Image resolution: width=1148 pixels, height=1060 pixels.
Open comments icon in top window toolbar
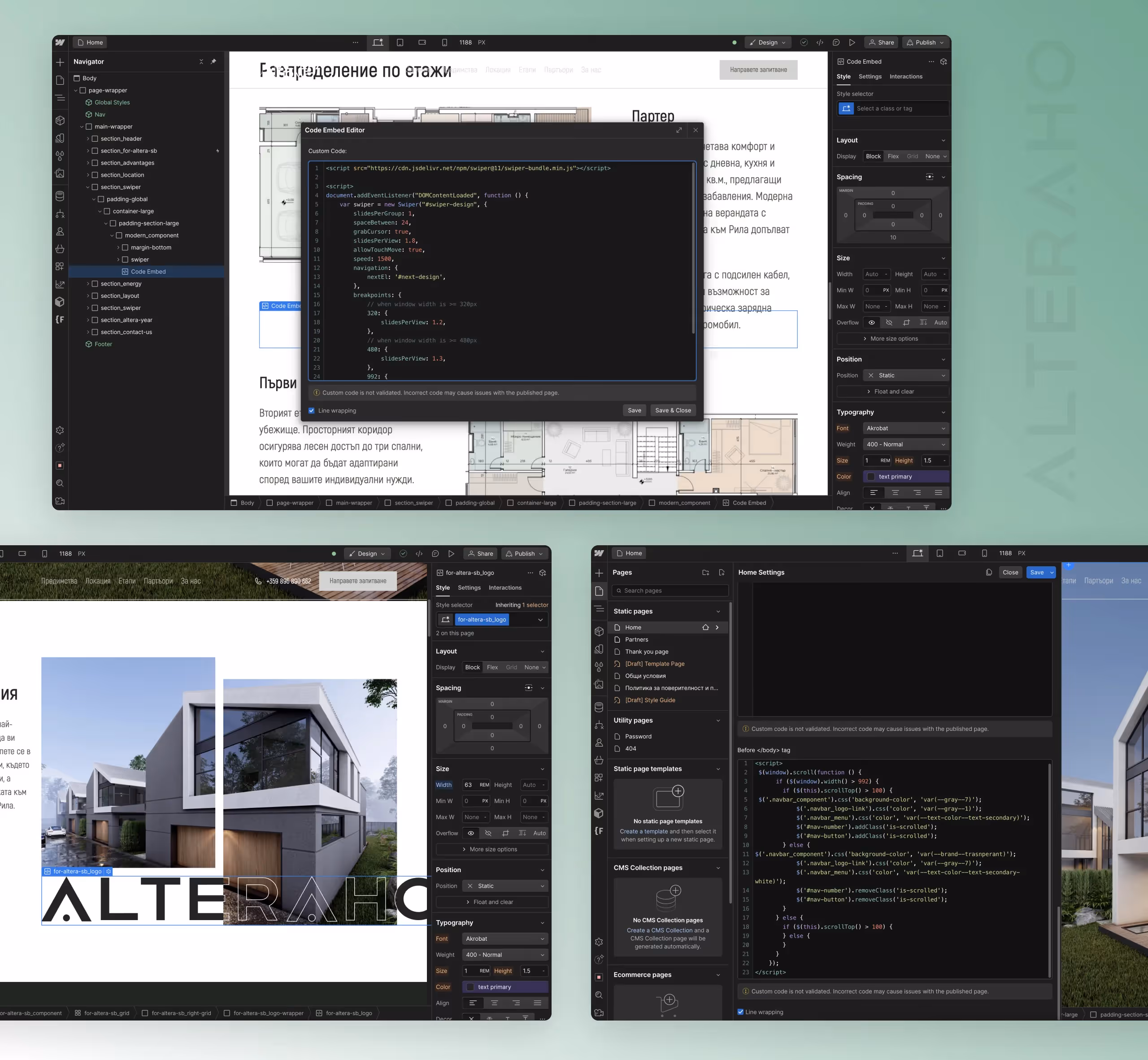836,43
